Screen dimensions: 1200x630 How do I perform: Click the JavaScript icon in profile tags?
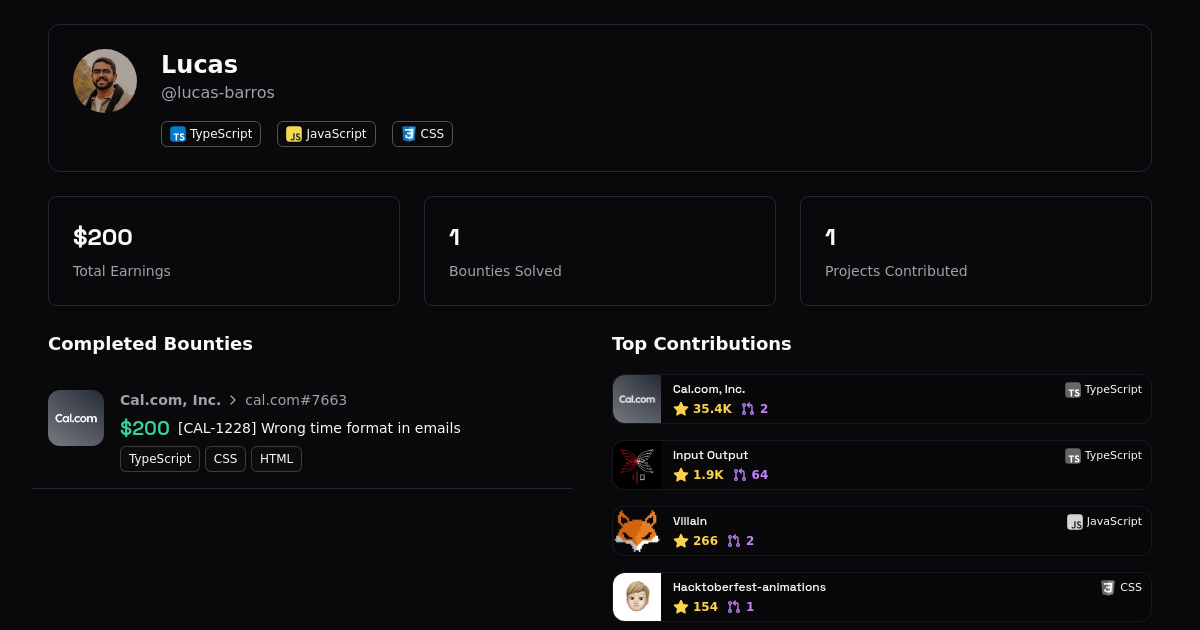(294, 134)
